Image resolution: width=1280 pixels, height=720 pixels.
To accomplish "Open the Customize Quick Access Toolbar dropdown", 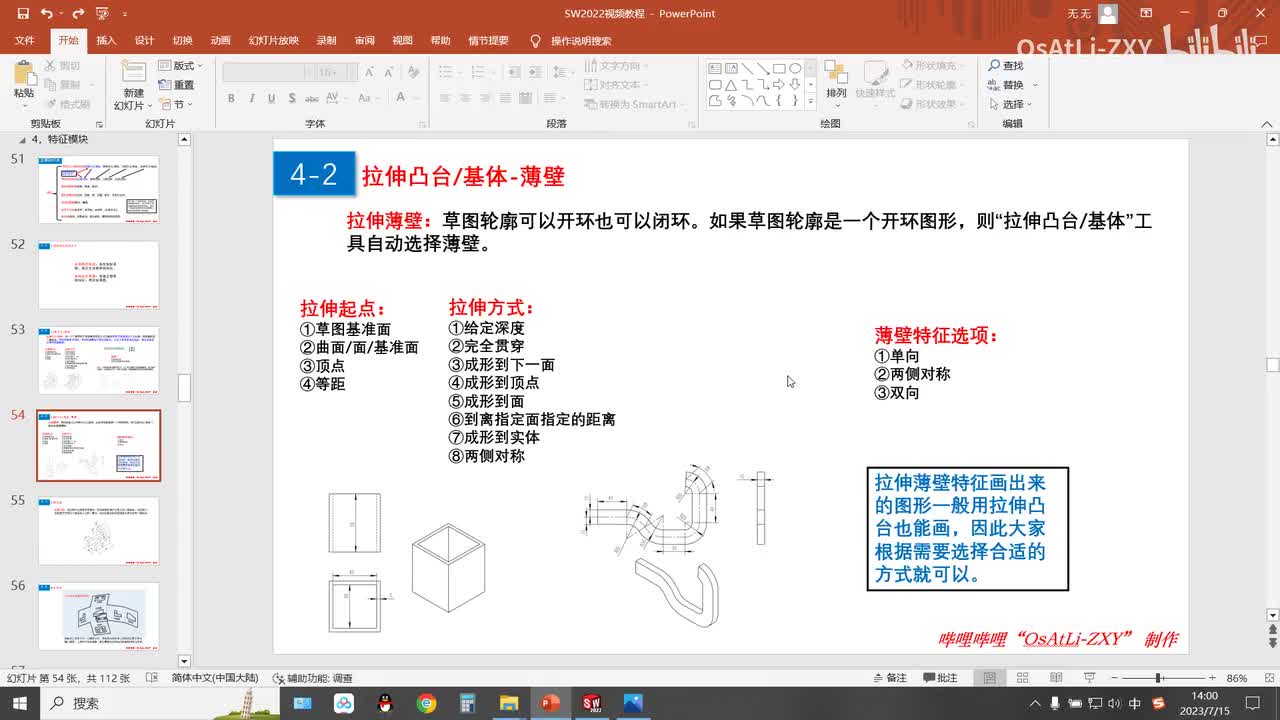I will (x=125, y=14).
